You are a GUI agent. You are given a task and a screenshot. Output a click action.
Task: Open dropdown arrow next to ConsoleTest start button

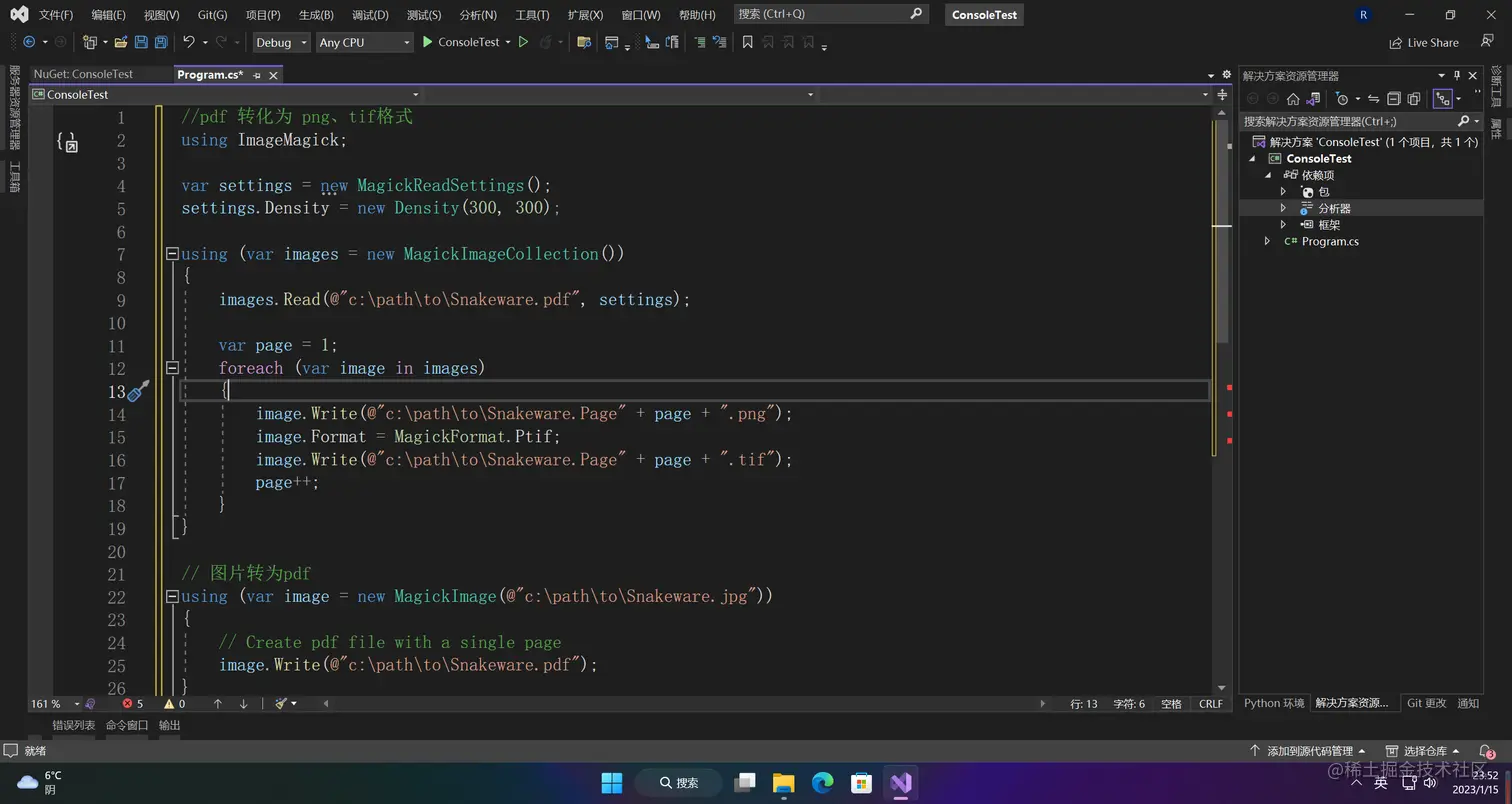click(508, 42)
